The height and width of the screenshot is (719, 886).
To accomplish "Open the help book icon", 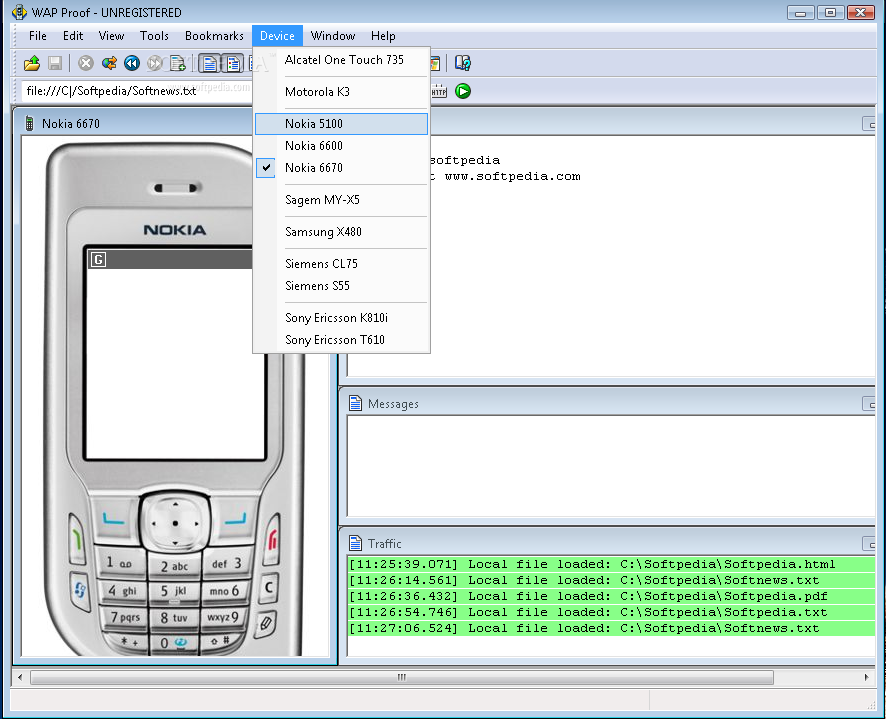I will click(x=463, y=63).
